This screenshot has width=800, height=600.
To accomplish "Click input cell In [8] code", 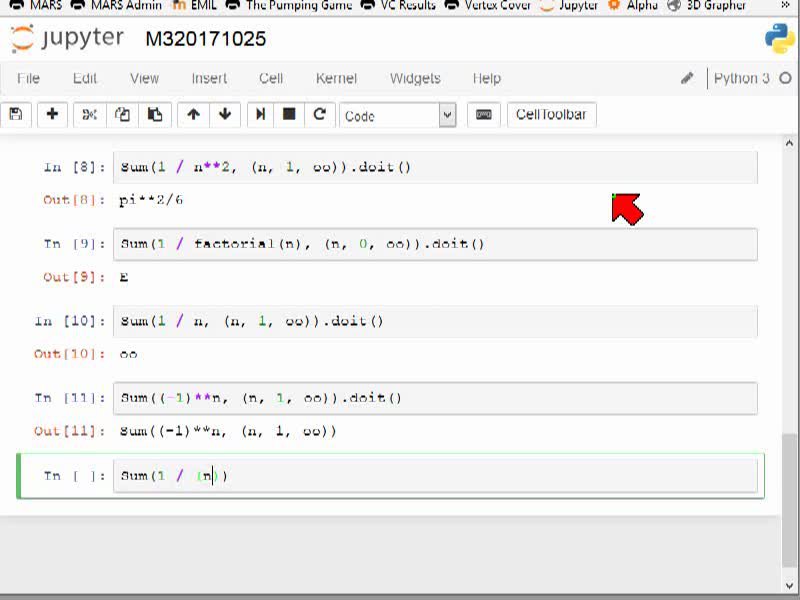I will (435, 167).
